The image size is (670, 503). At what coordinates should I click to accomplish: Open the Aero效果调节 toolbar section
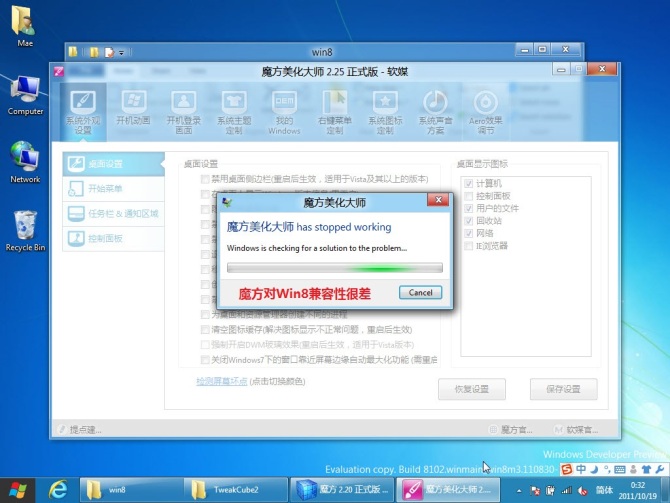(486, 112)
